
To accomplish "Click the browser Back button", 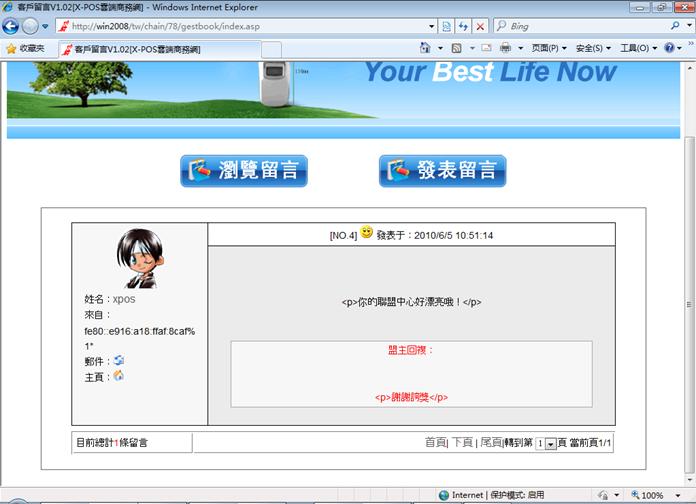I will (13, 26).
